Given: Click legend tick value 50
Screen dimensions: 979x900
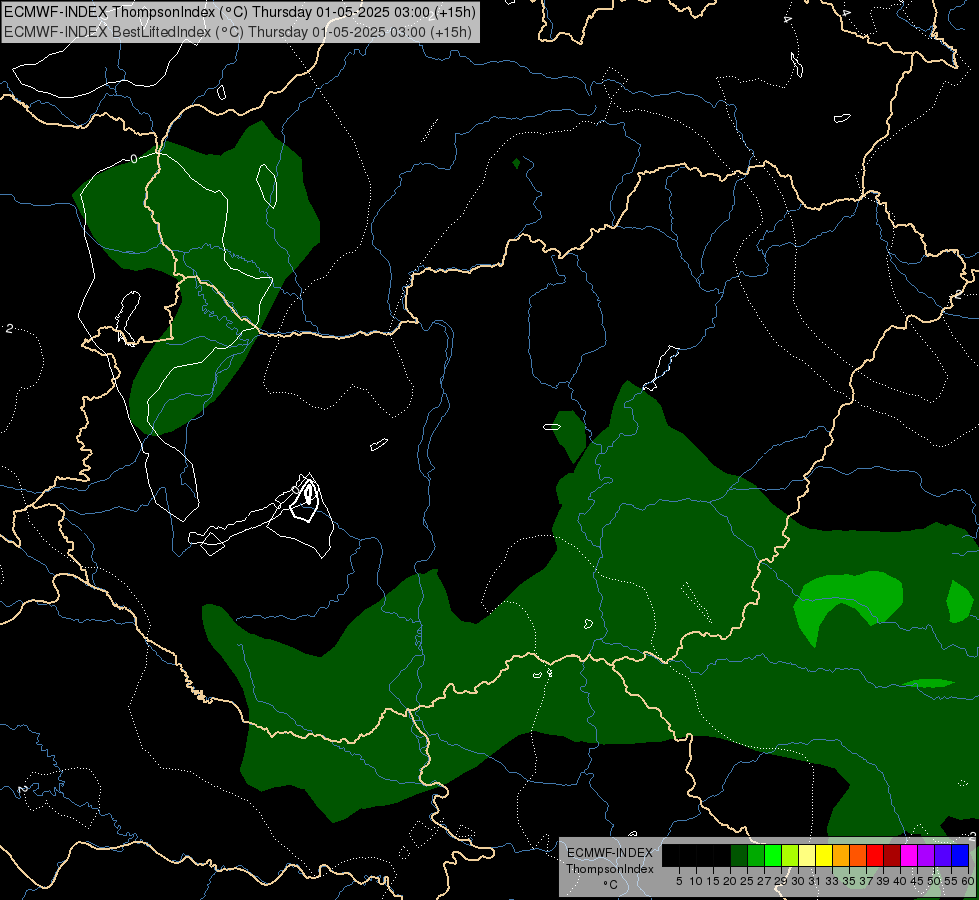Looking at the screenshot, I should 933,881.
